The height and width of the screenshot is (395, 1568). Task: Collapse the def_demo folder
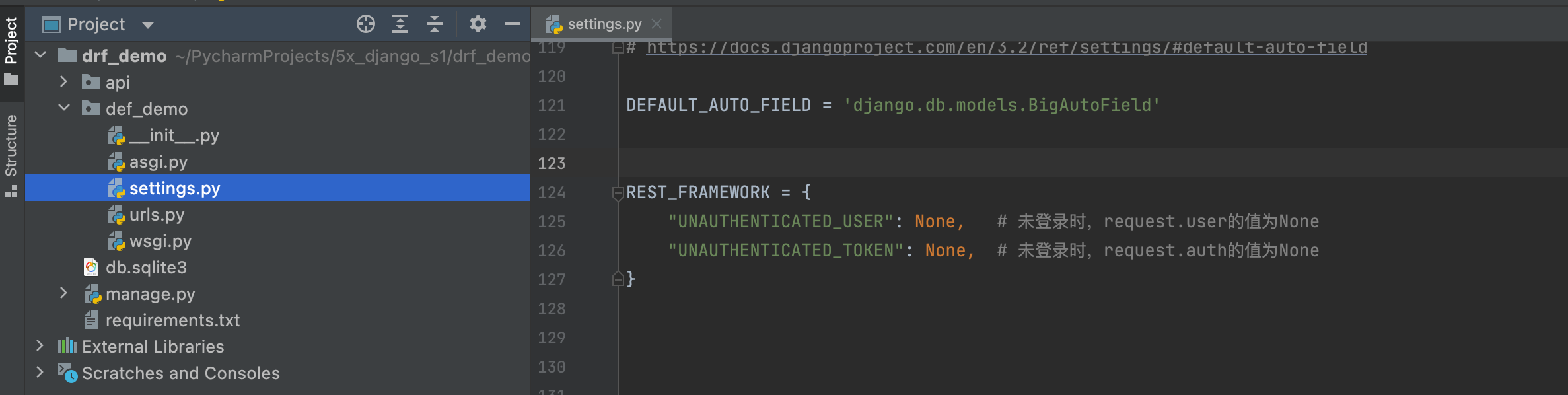pyautogui.click(x=63, y=108)
